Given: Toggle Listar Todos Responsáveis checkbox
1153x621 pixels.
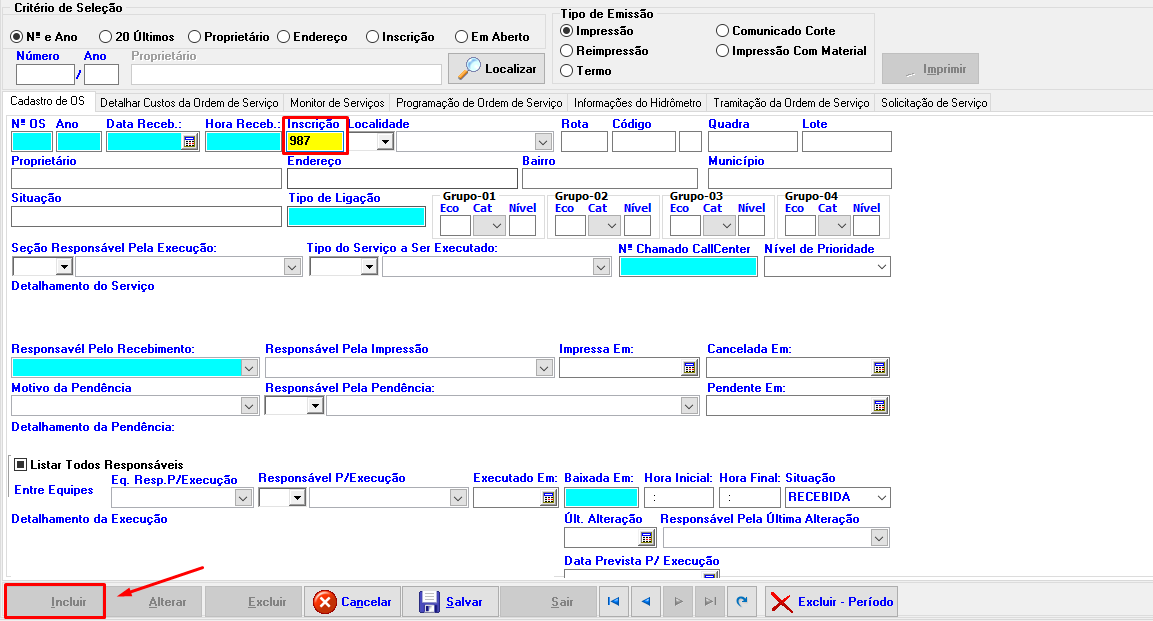Looking at the screenshot, I should click(19, 465).
